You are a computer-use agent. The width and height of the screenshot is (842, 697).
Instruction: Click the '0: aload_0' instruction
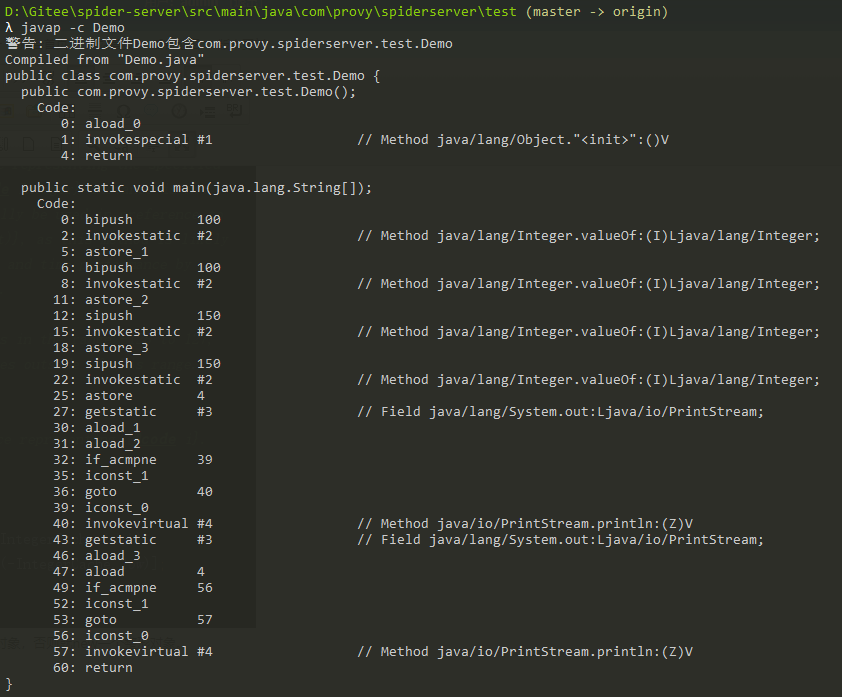[100, 124]
